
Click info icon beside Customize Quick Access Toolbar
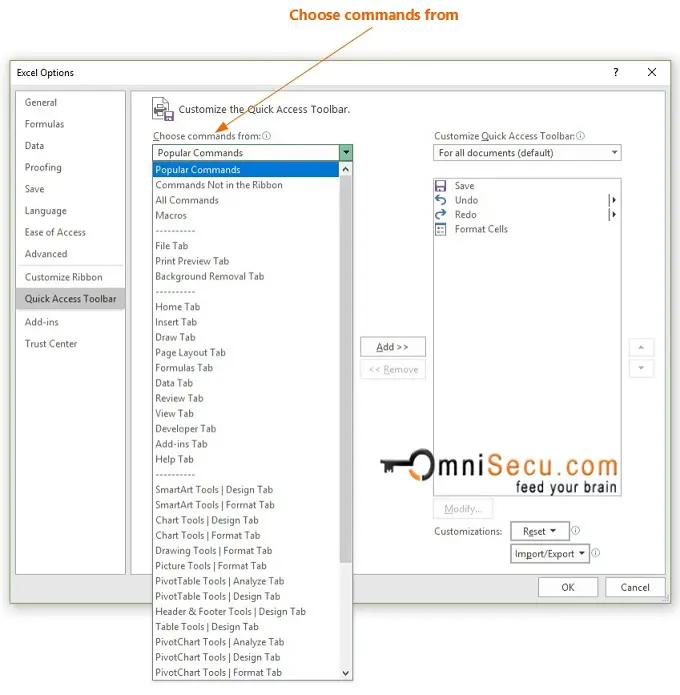click(580, 136)
